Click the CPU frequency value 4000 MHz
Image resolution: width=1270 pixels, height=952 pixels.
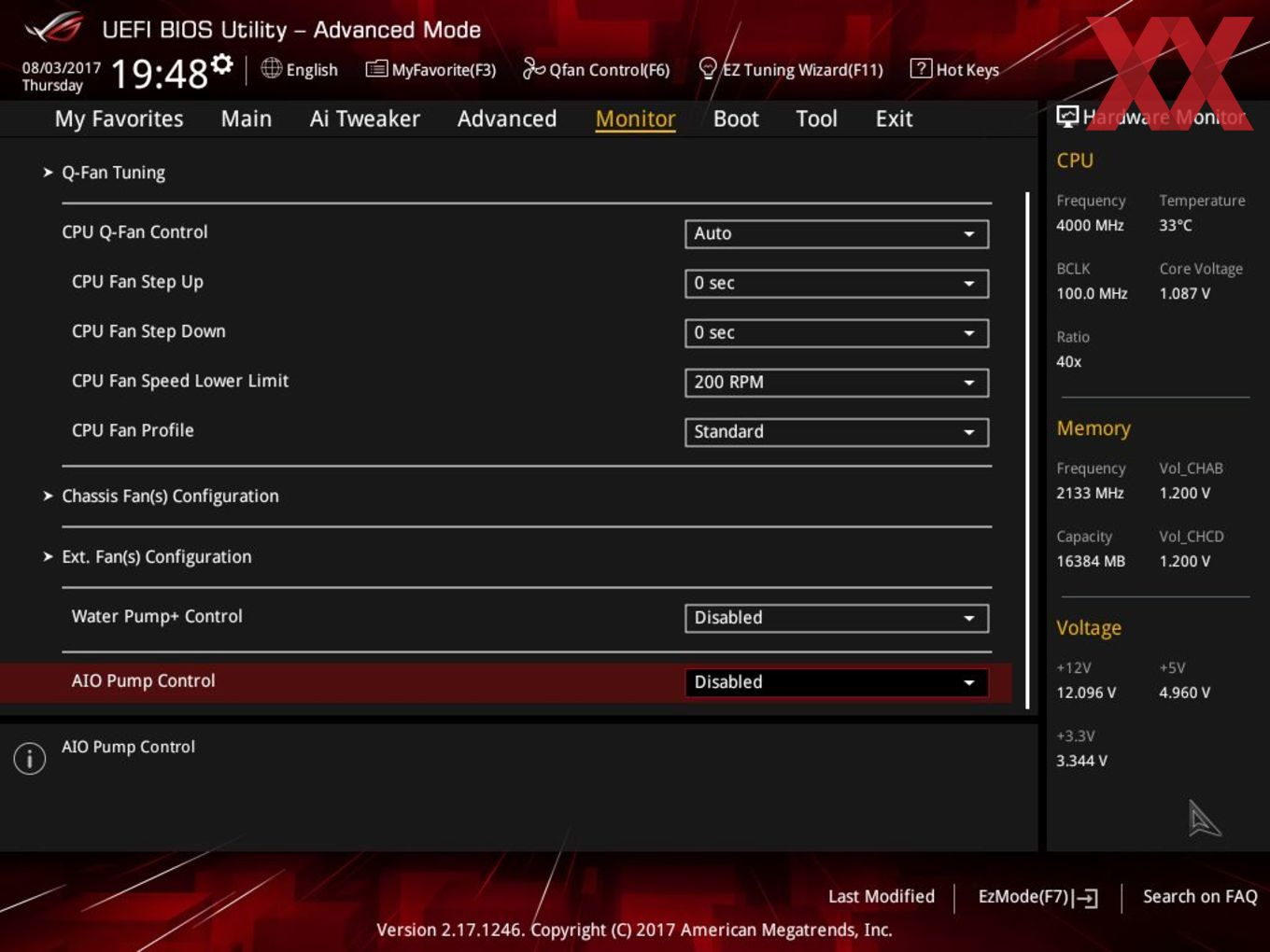(1090, 226)
